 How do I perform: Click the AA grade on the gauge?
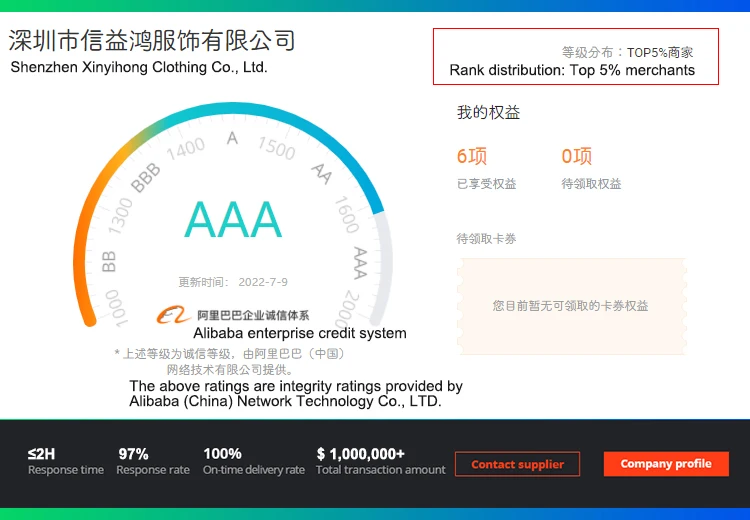coord(321,174)
